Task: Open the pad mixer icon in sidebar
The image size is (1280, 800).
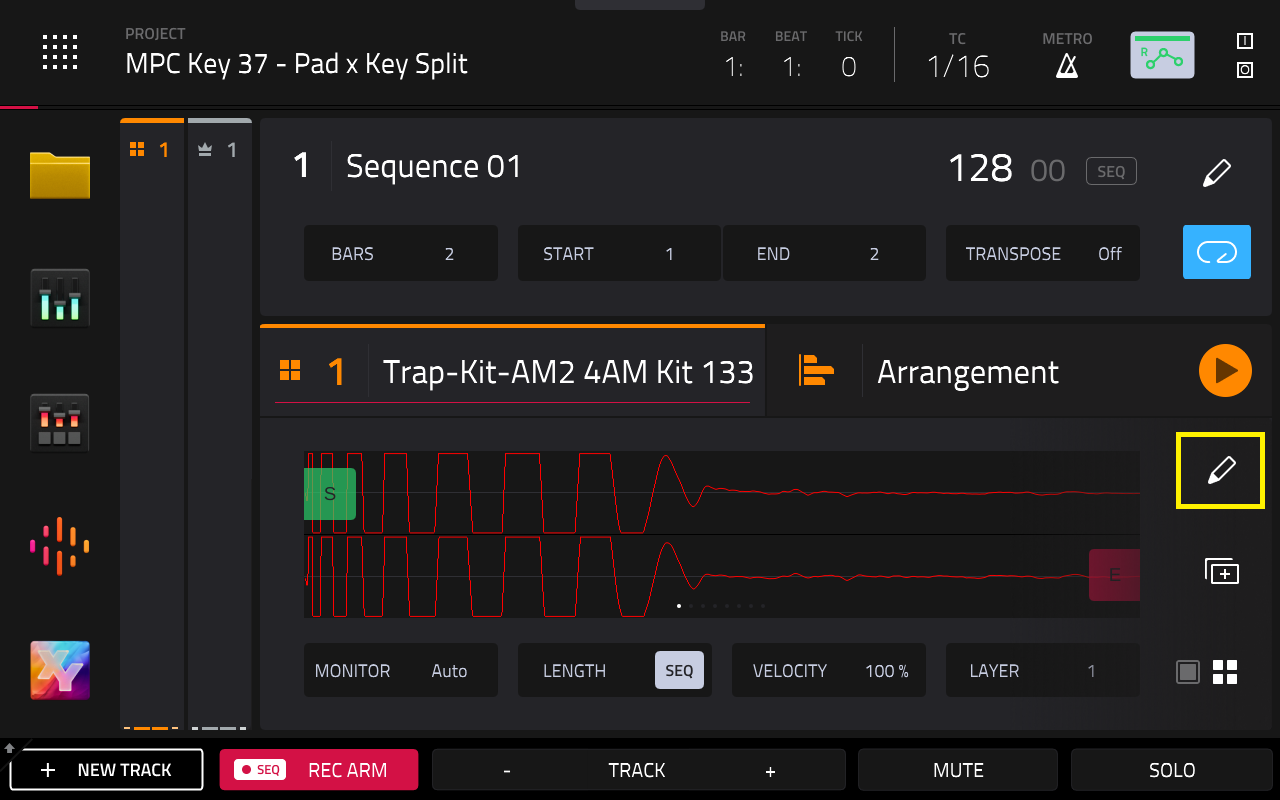Action: (60, 422)
